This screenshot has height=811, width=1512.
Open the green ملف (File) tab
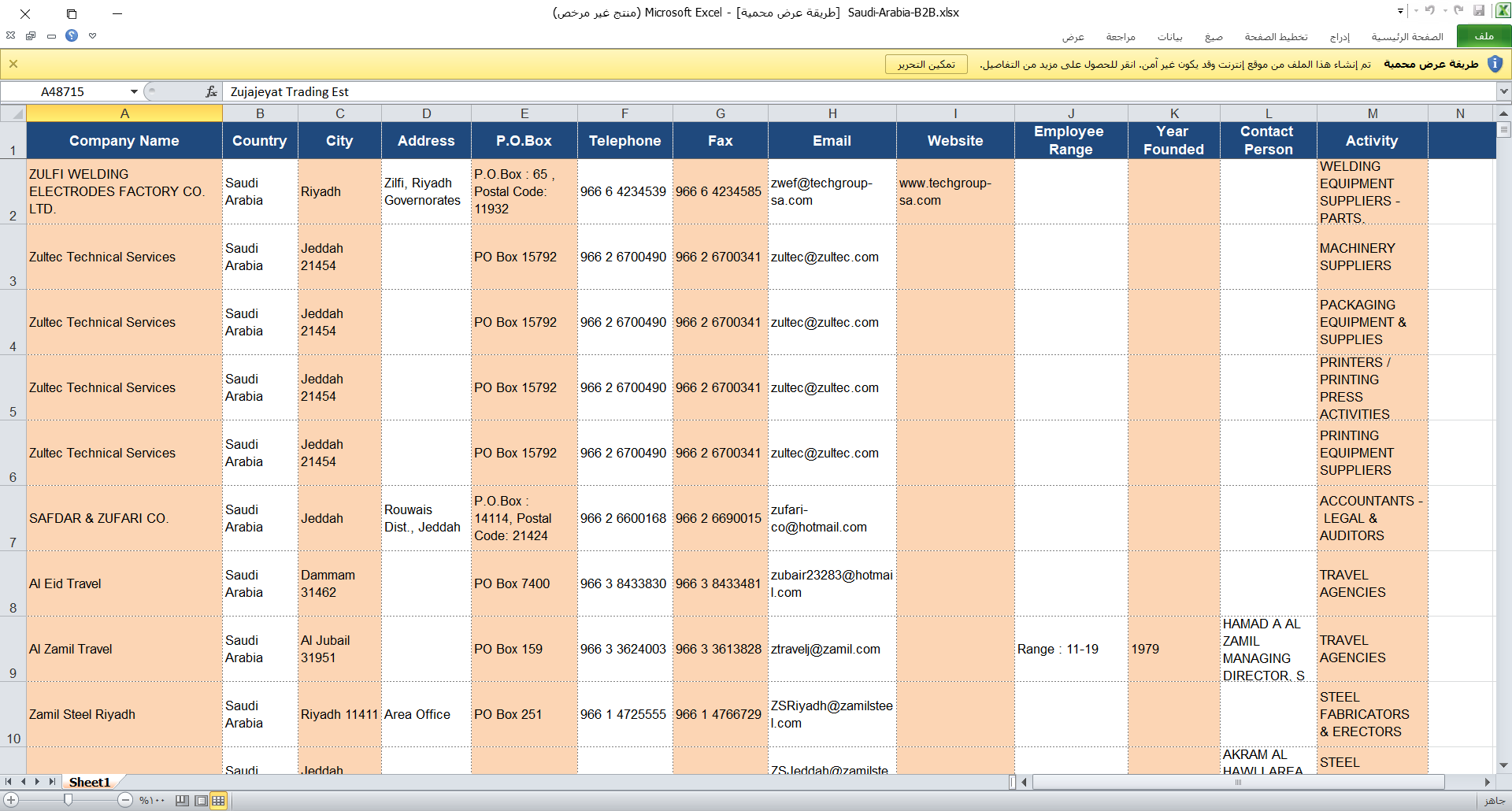point(1483,36)
